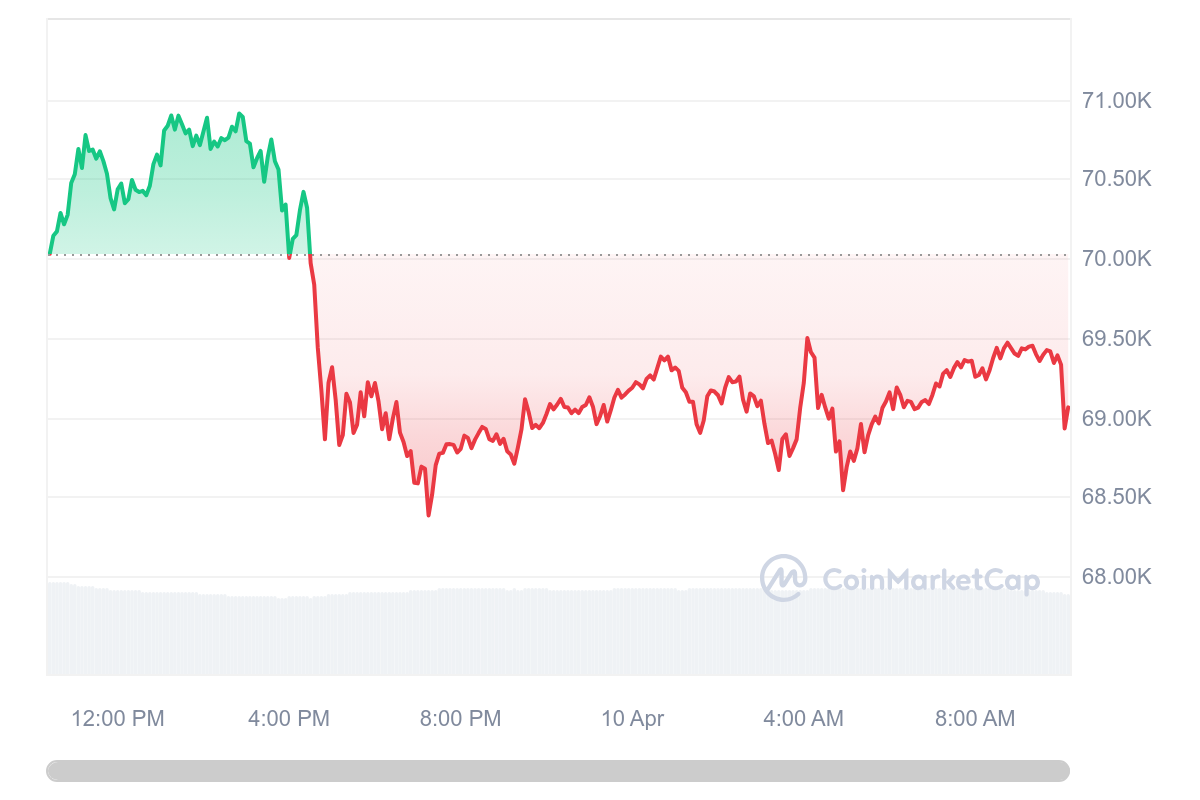Click the 12:00 PM time axis label
This screenshot has height=800, width=1200.
[118, 718]
